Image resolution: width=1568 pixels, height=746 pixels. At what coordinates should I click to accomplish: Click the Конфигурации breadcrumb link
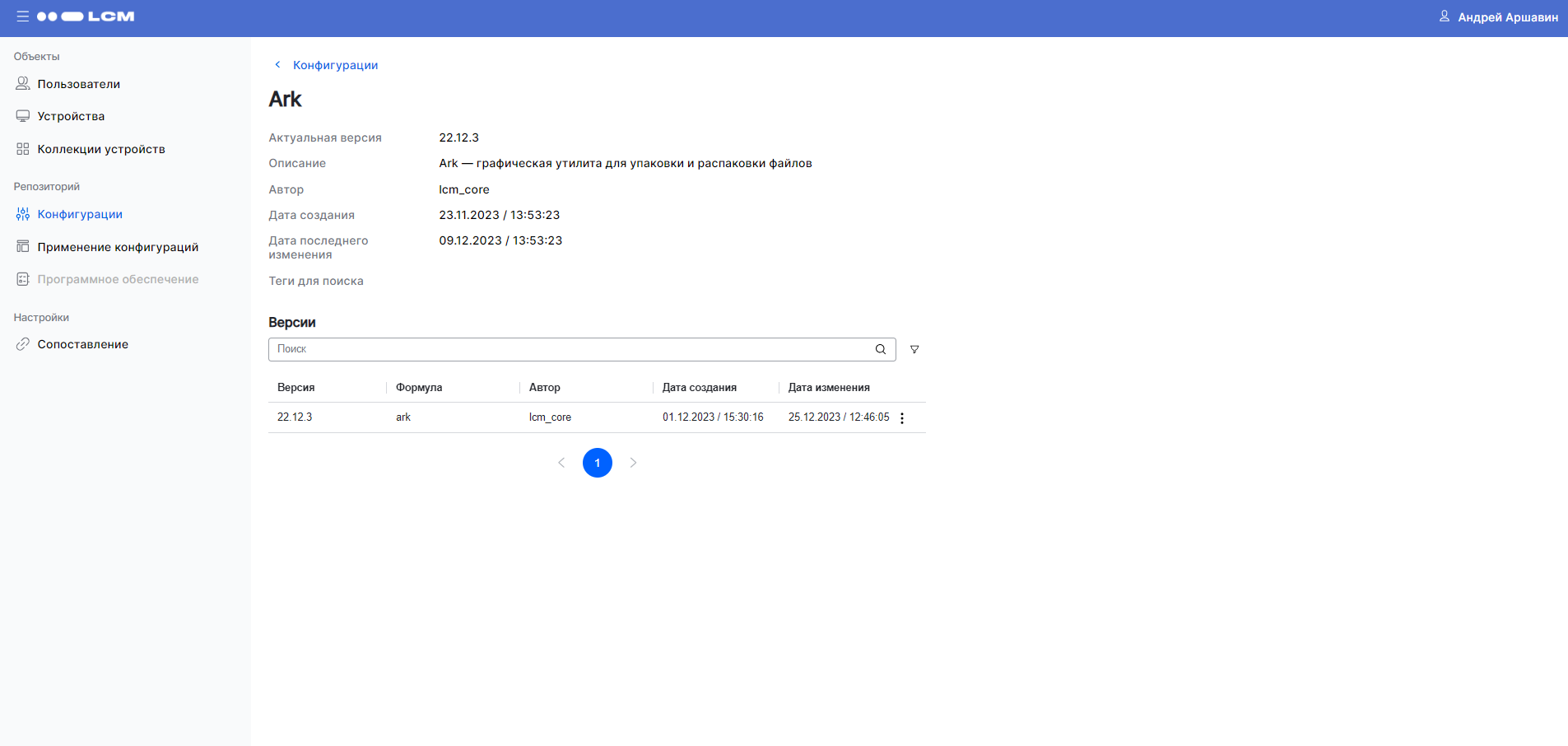pyautogui.click(x=335, y=65)
